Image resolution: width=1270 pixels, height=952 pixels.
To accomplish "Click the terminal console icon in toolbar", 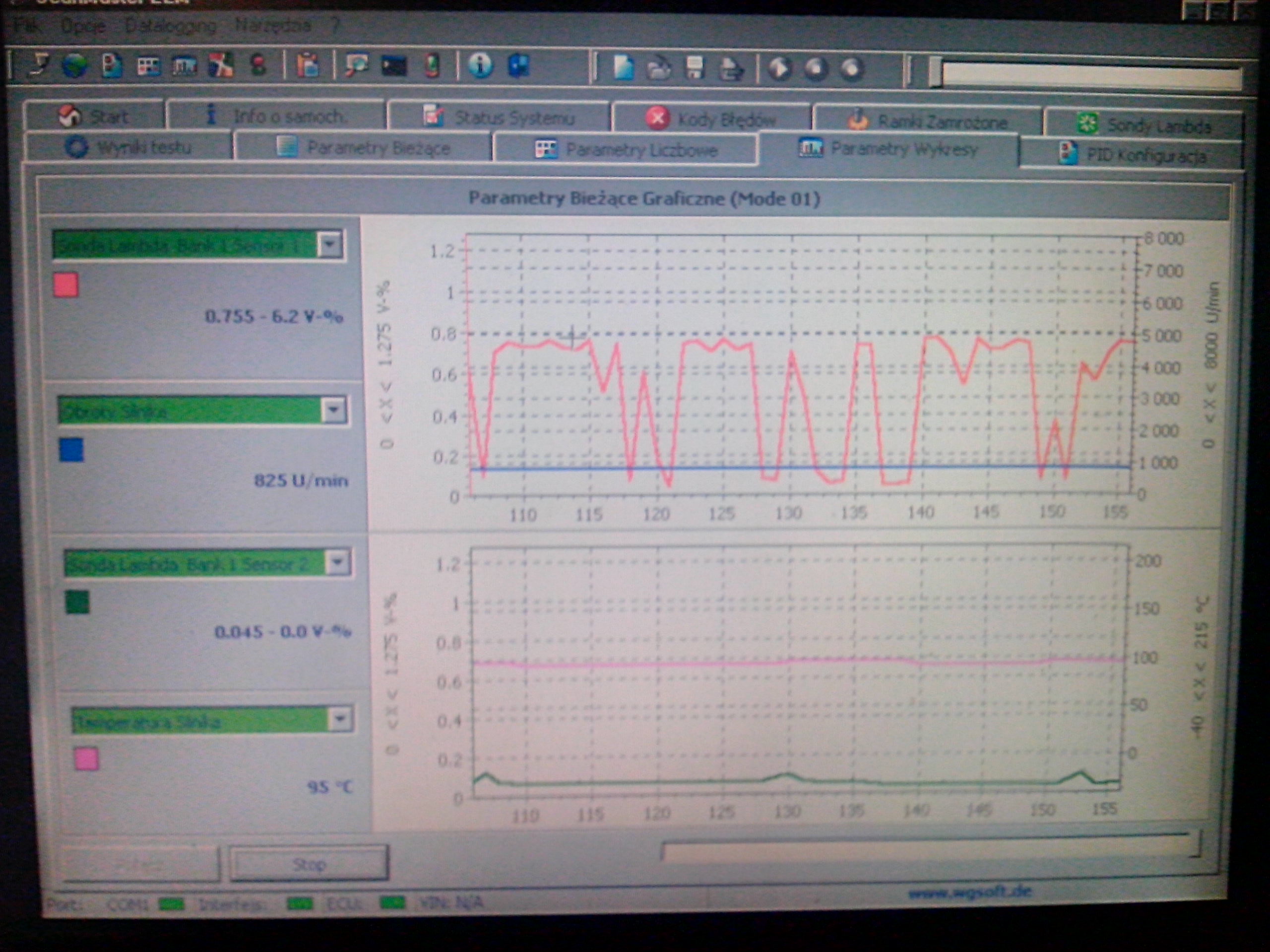I will tap(394, 66).
